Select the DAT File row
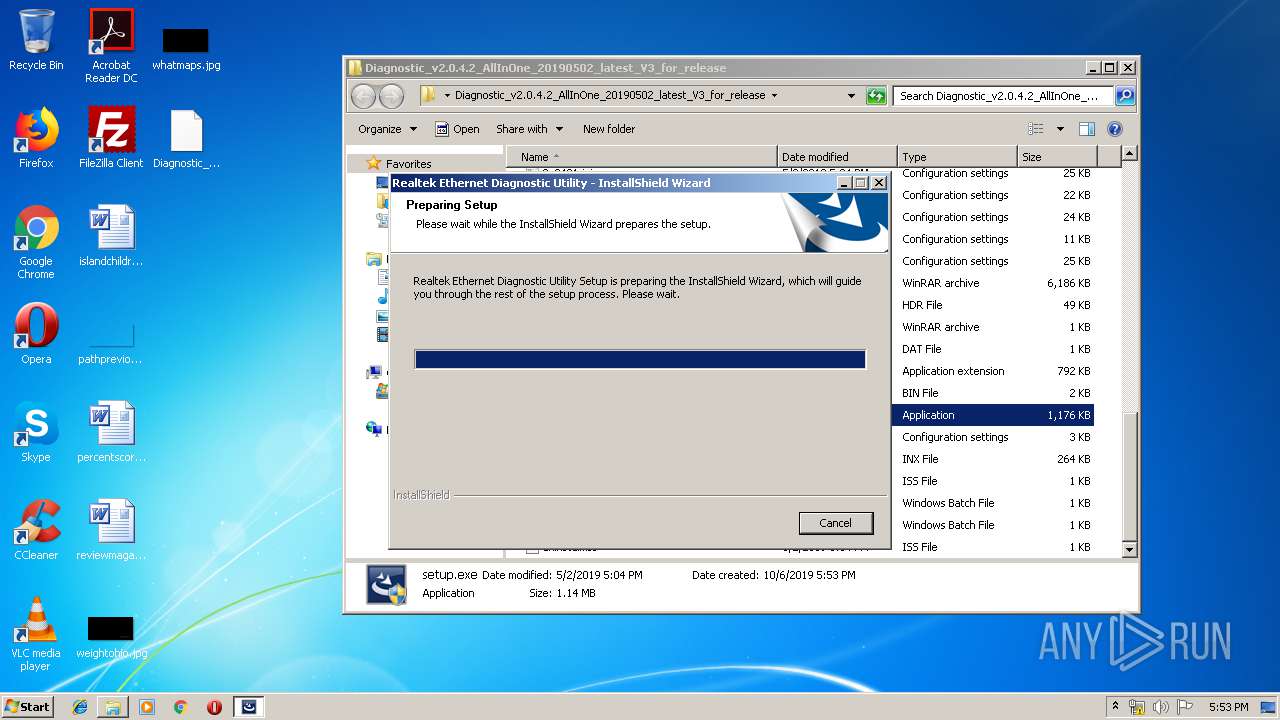 (x=993, y=349)
